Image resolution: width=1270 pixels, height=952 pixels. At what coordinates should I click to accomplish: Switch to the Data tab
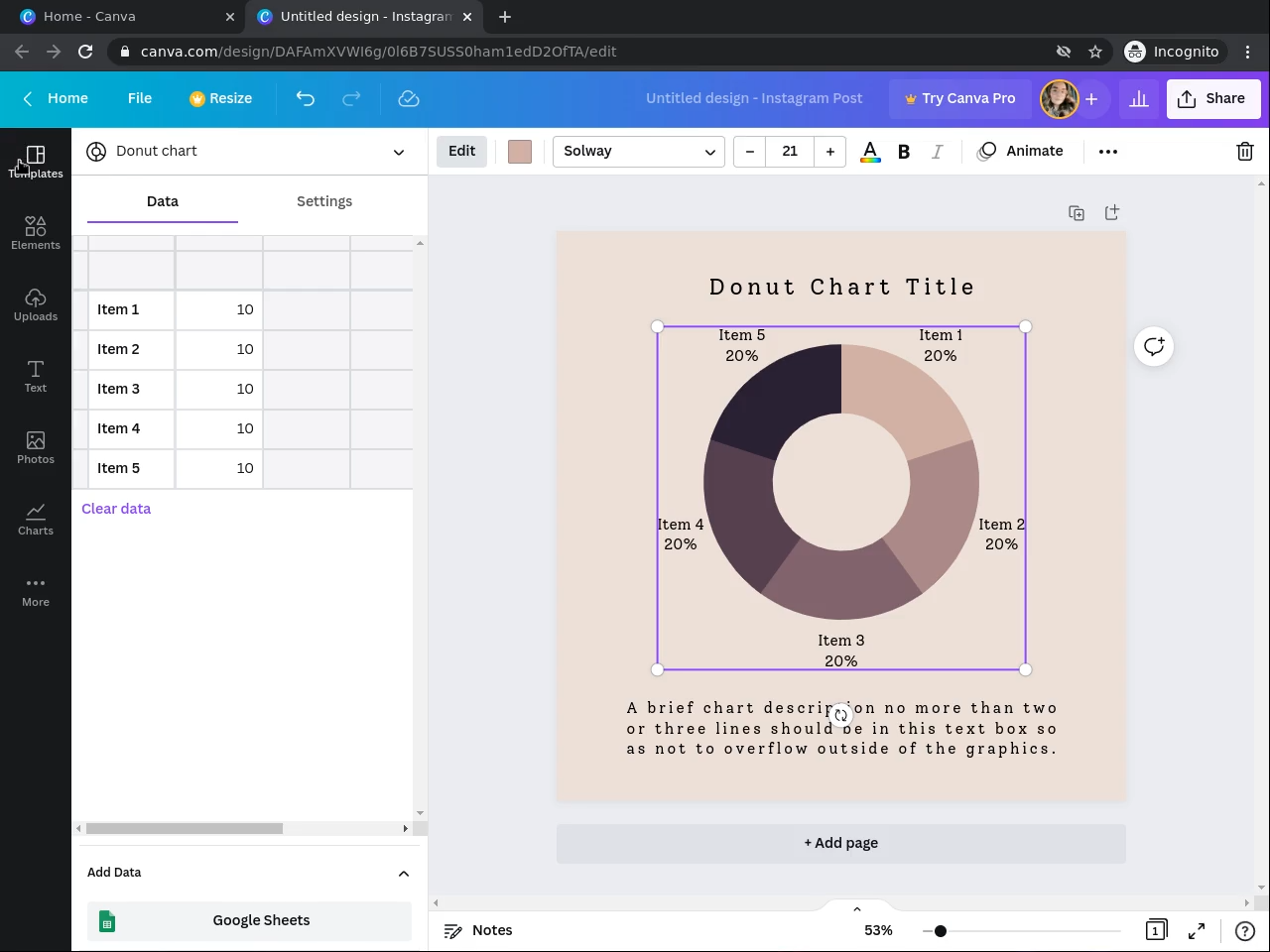coord(163,201)
